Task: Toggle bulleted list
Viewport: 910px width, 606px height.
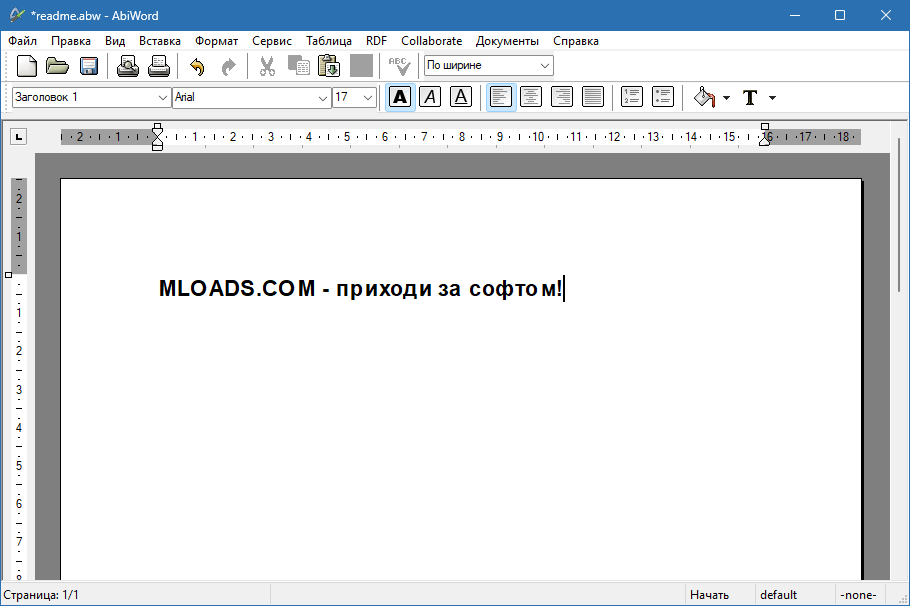Action: point(662,97)
